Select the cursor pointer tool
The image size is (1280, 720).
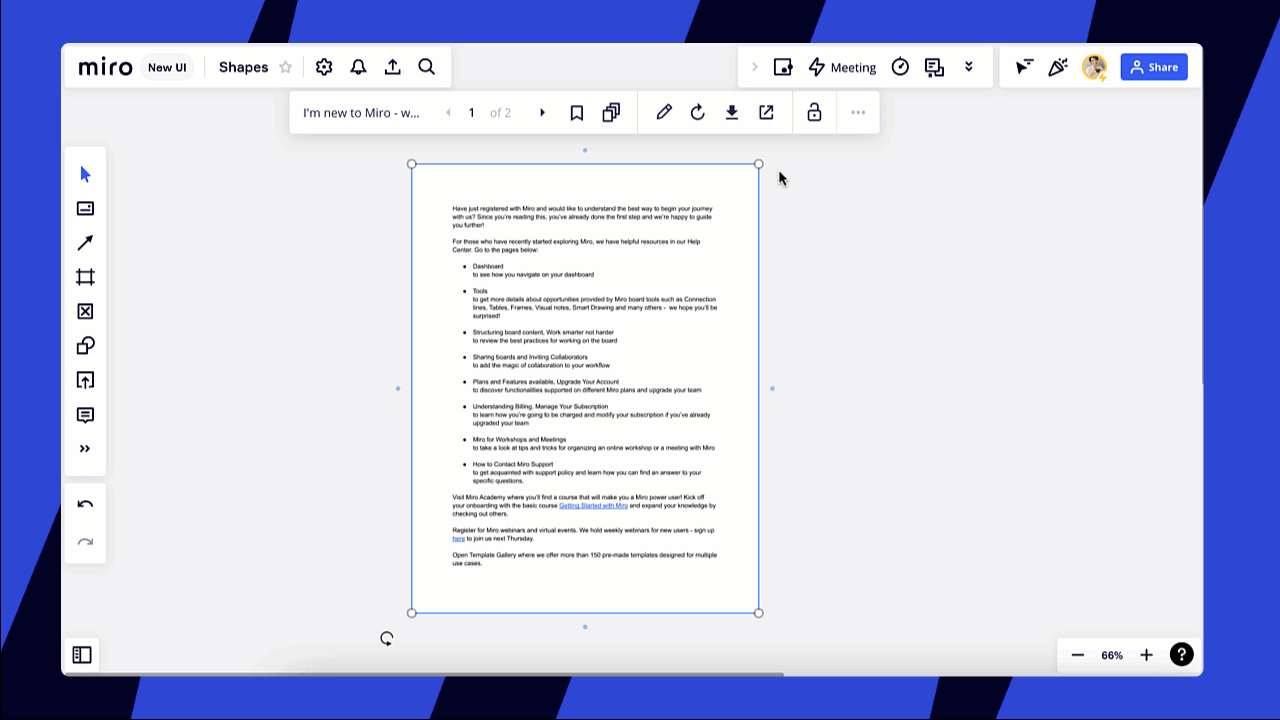click(85, 175)
